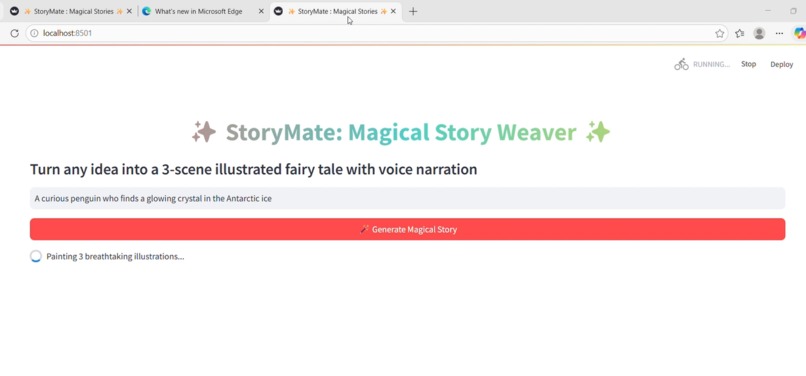Image resolution: width=806 pixels, height=376 pixels.
Task: Click the loading spinner beside Painting status
Action: click(35, 256)
